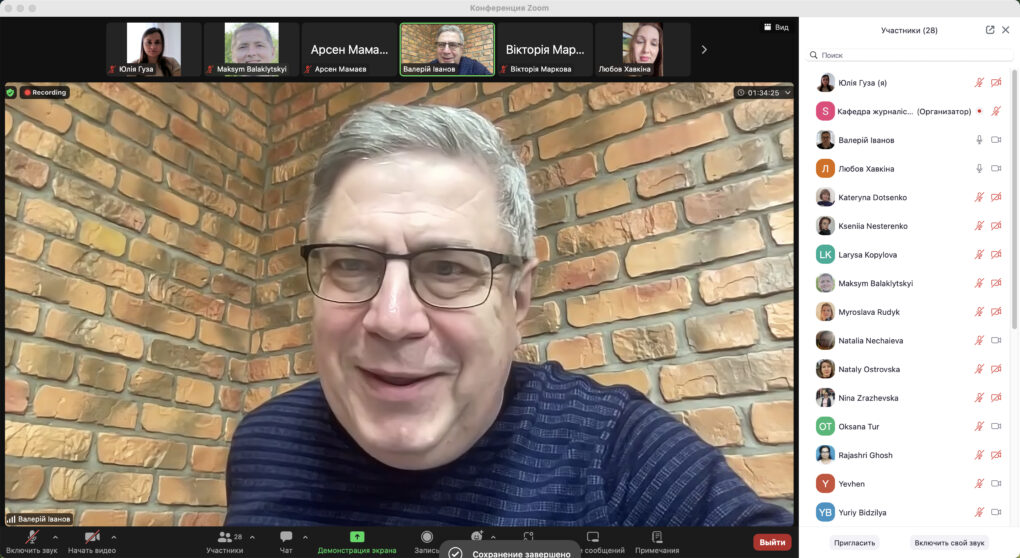The image size is (1020, 558).
Task: Click the signal bars icon beside Валерій Іванов label
Action: click(11, 519)
